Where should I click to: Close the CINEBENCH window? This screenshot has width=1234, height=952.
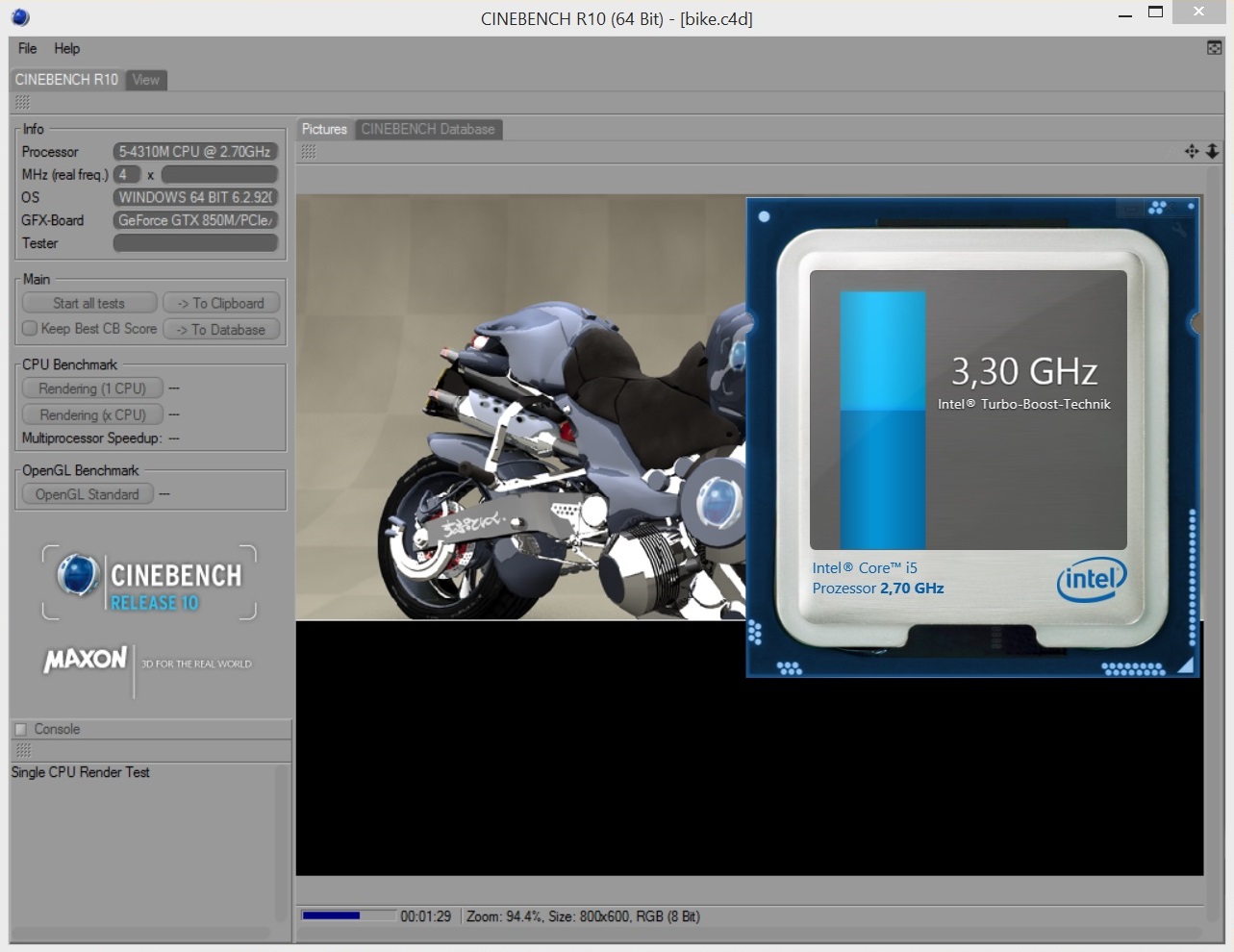tap(1197, 12)
